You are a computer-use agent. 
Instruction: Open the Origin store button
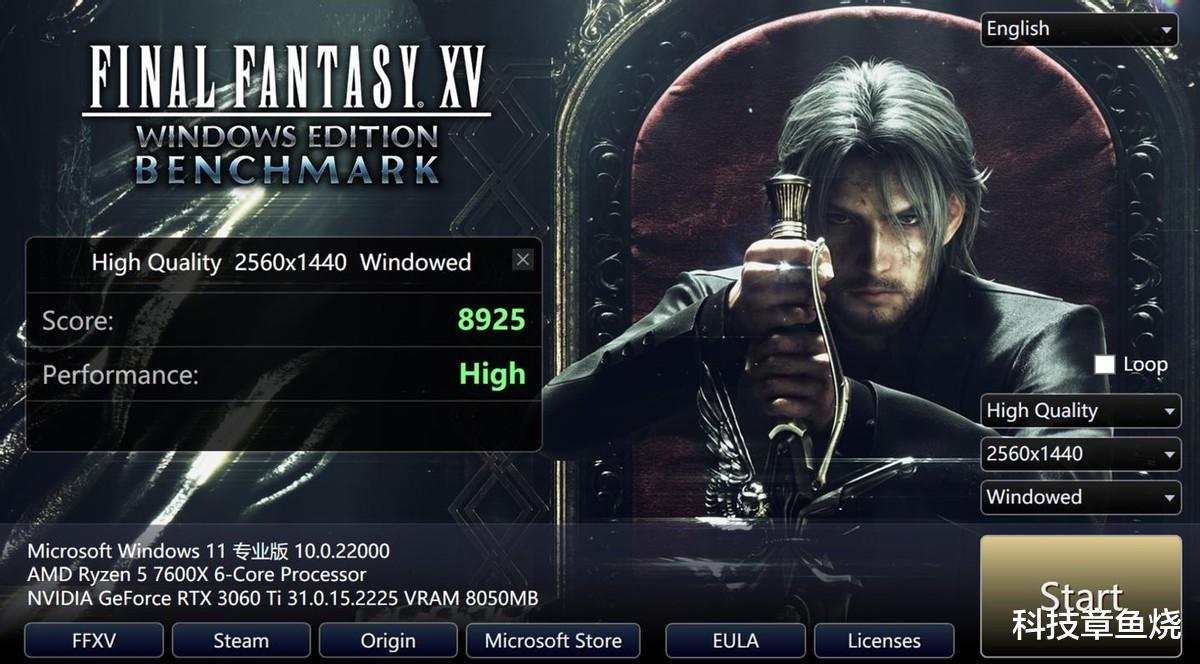[388, 641]
